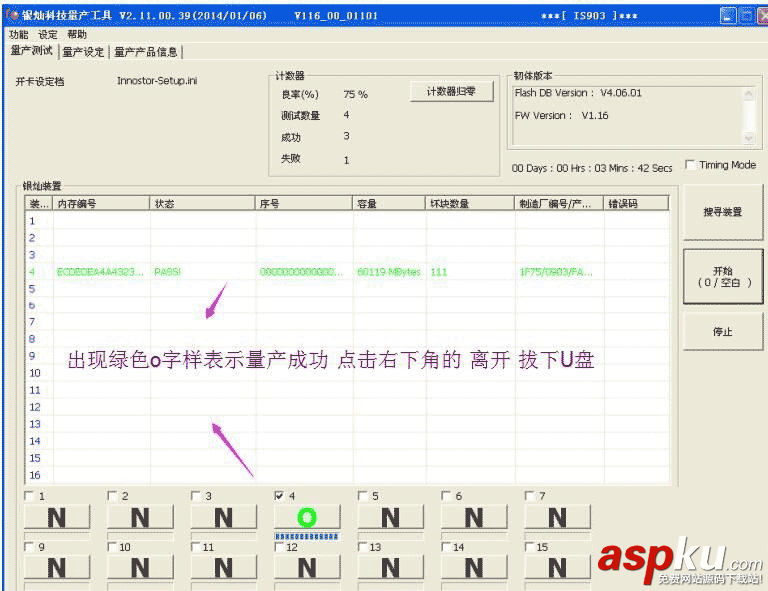Screen dimensions: 768x591
Task: Check the port 2 checkbox
Action: click(112, 496)
